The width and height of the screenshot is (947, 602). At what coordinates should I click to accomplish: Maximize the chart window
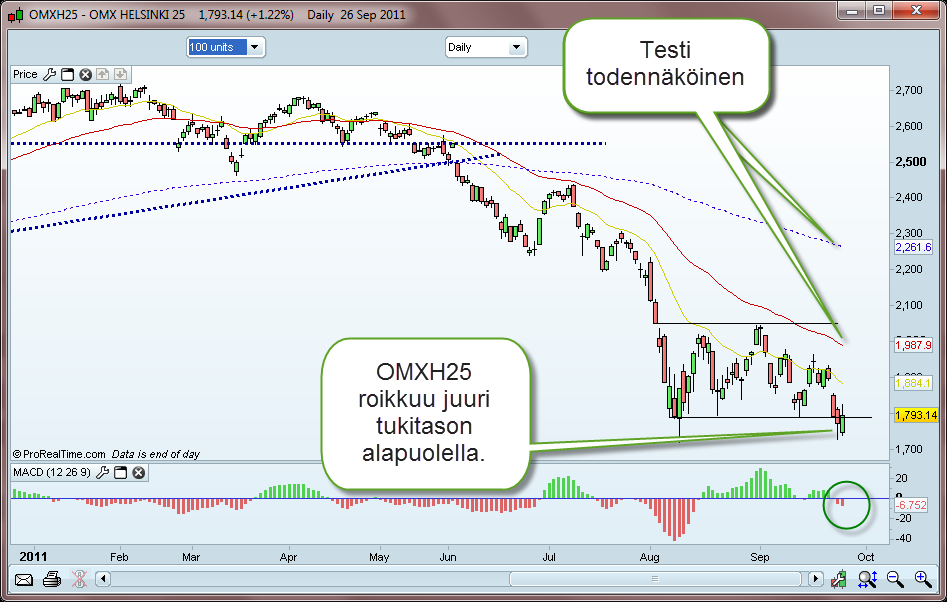click(x=879, y=10)
